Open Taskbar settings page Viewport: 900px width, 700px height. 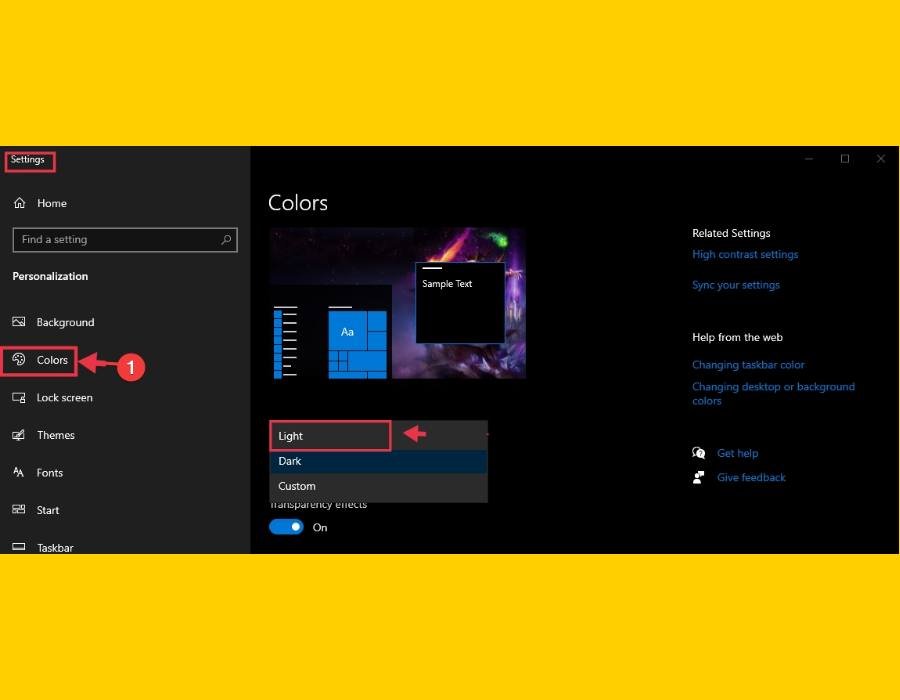(55, 547)
